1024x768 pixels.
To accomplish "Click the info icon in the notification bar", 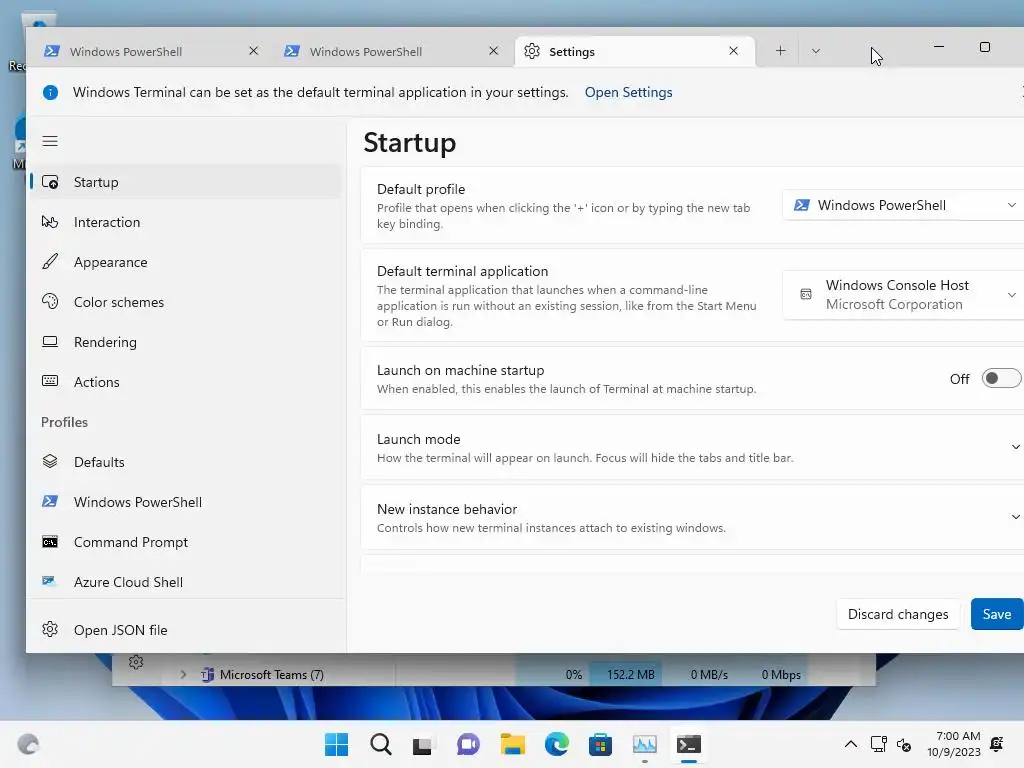I will (x=50, y=93).
